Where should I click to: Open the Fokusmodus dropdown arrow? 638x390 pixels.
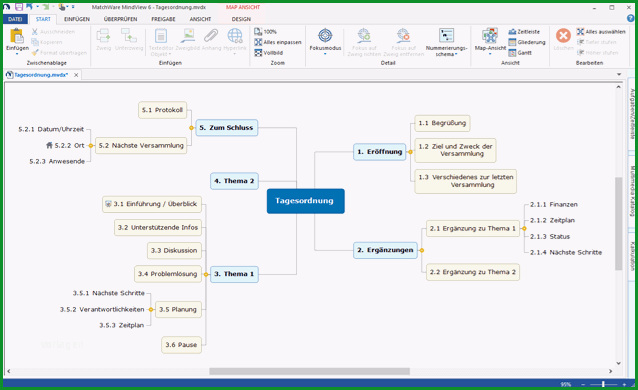(x=325, y=54)
